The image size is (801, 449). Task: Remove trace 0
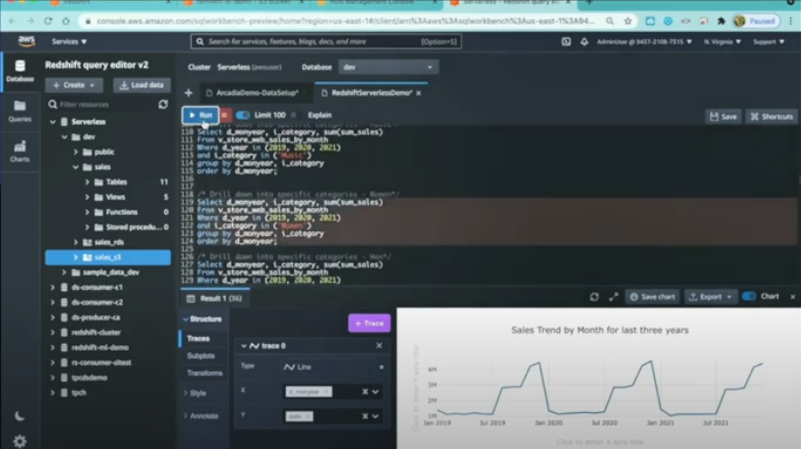click(x=379, y=346)
